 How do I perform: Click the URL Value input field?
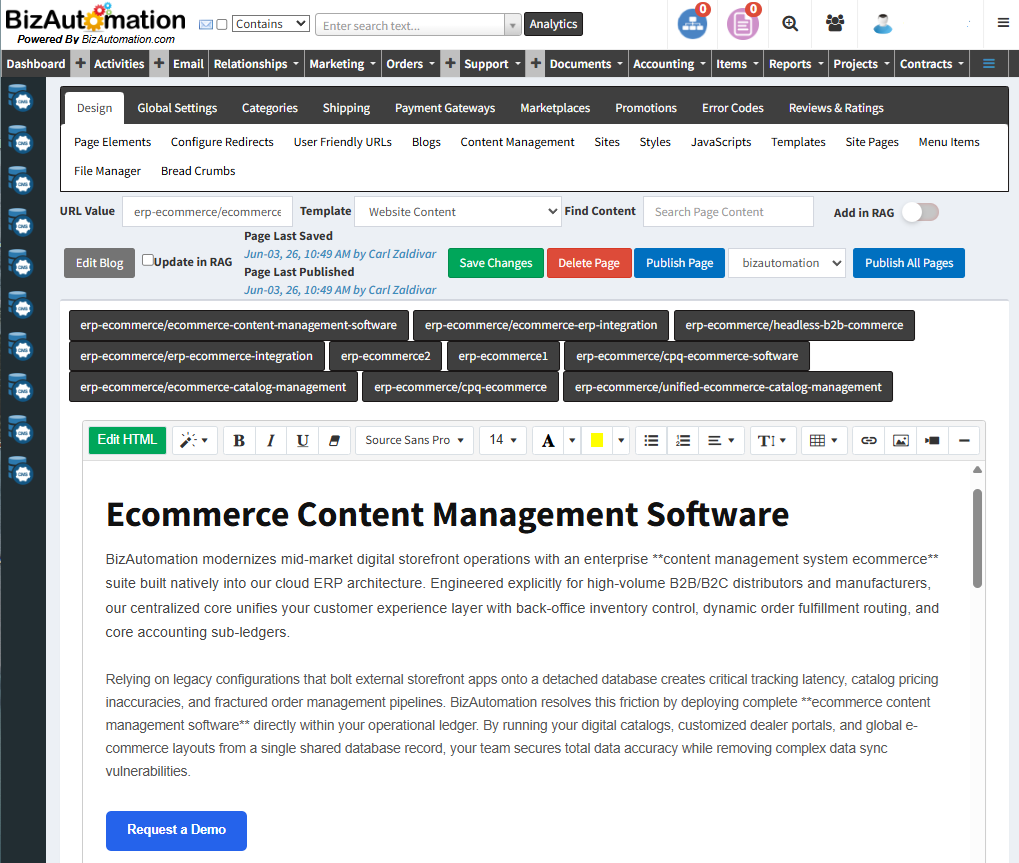(207, 212)
